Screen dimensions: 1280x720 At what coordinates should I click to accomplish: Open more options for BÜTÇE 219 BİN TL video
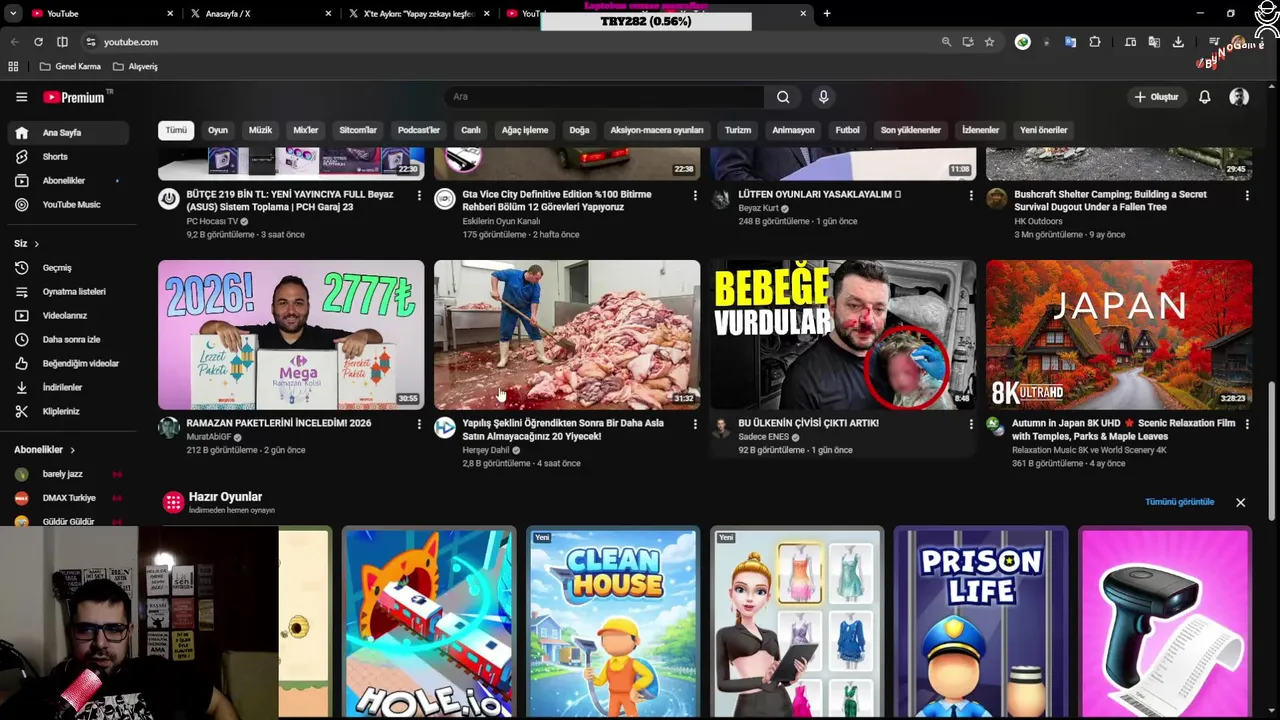[419, 195]
